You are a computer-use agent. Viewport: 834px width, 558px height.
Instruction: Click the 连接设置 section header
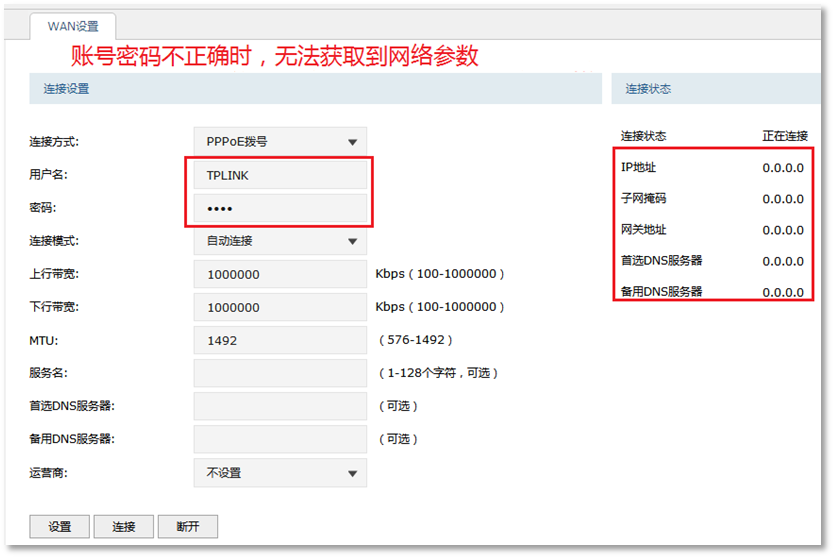click(x=66, y=89)
